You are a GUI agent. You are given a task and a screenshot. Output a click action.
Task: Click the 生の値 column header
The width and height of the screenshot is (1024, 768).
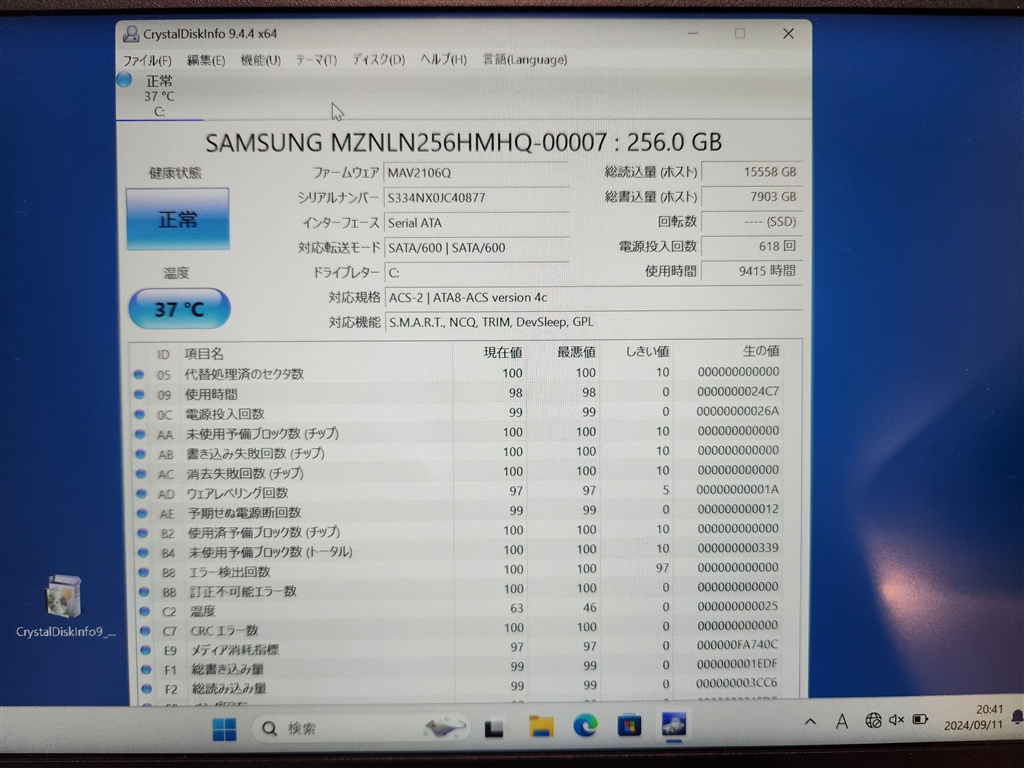(760, 351)
